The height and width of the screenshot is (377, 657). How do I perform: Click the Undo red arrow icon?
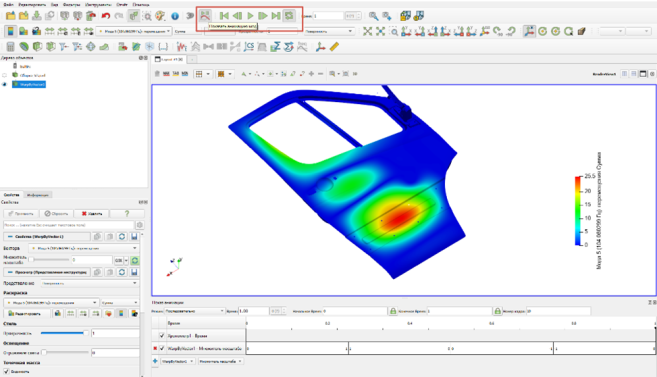pyautogui.click(x=106, y=16)
